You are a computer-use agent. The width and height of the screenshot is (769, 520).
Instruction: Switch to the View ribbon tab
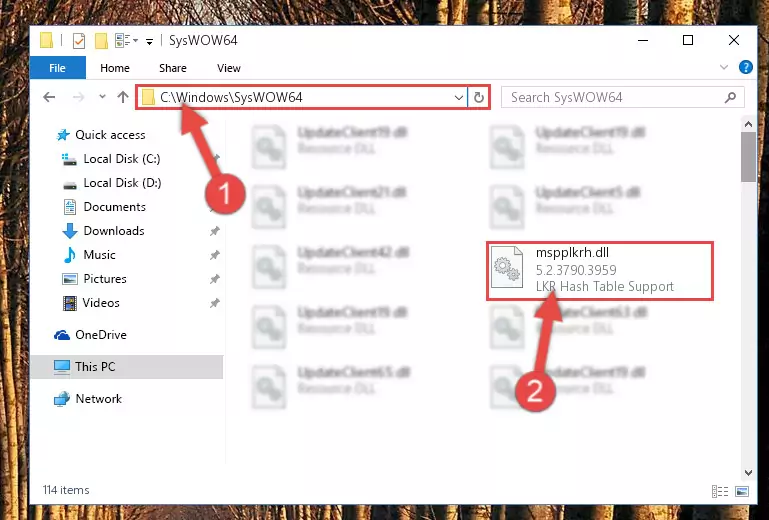tap(229, 68)
